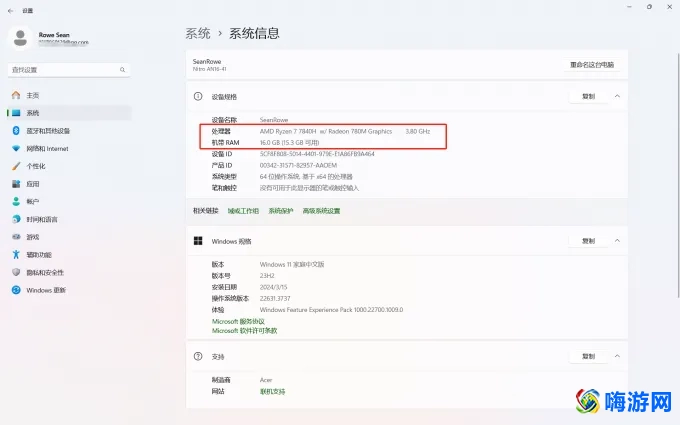Click 复制 button for Windows 规格

tap(588, 241)
